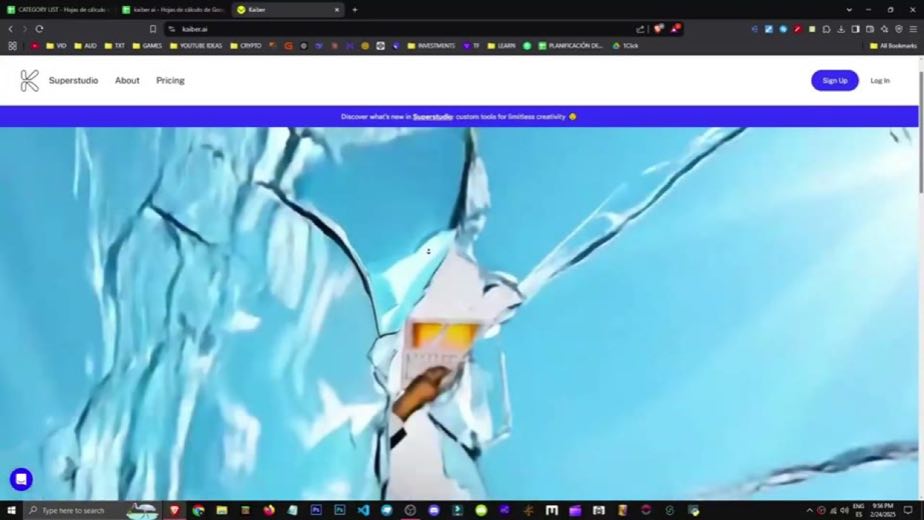Click the Kaiber K logo
The image size is (924, 520).
[x=29, y=81]
